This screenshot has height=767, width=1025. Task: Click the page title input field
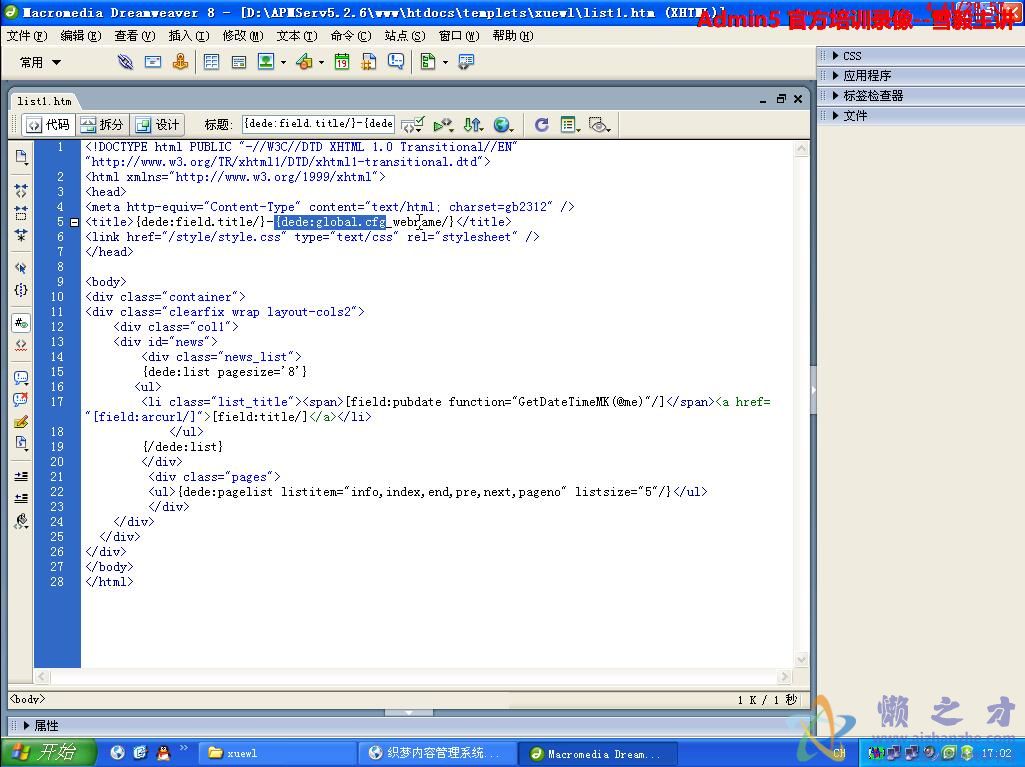318,125
